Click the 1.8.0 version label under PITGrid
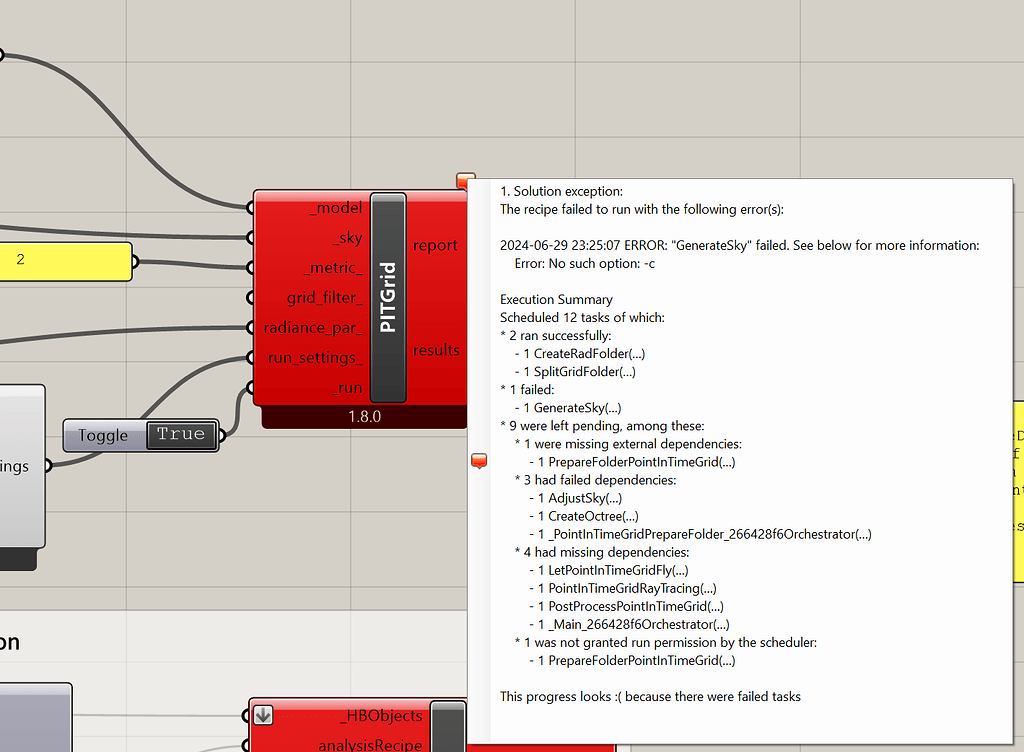This screenshot has width=1024, height=752. click(x=364, y=417)
